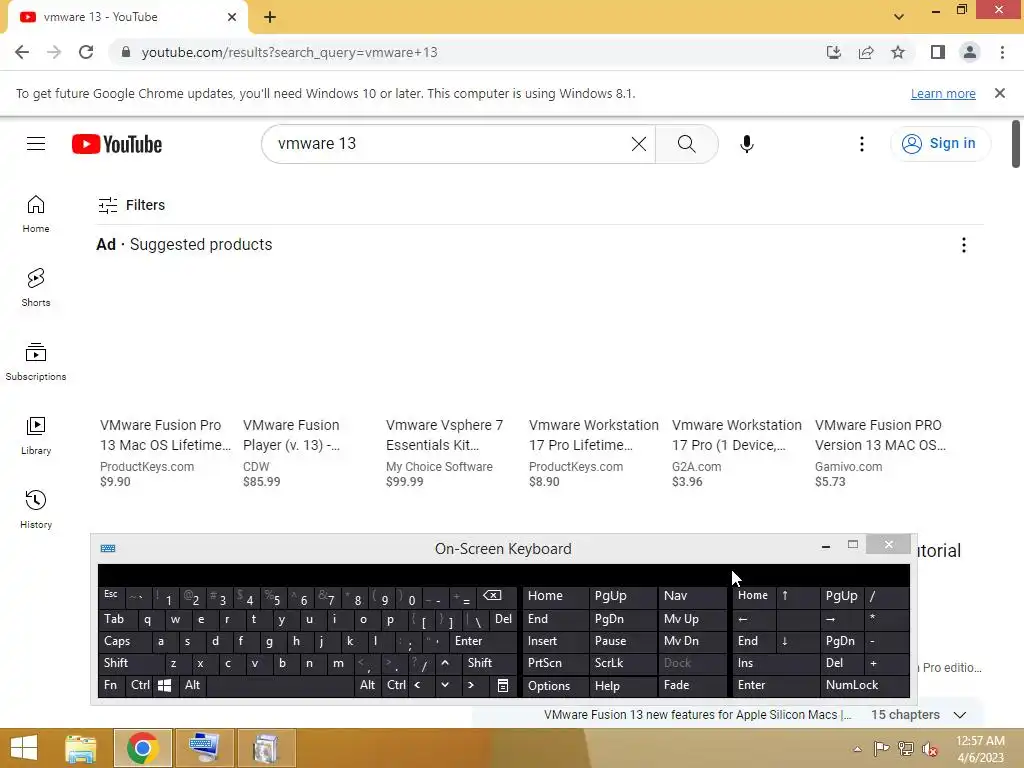This screenshot has height=768, width=1024.
Task: Start voice search with microphone icon
Action: click(746, 144)
